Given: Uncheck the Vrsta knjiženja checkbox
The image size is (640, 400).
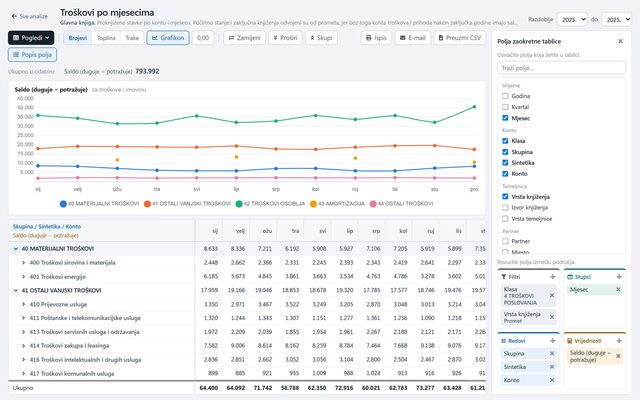Looking at the screenshot, I should (505, 196).
